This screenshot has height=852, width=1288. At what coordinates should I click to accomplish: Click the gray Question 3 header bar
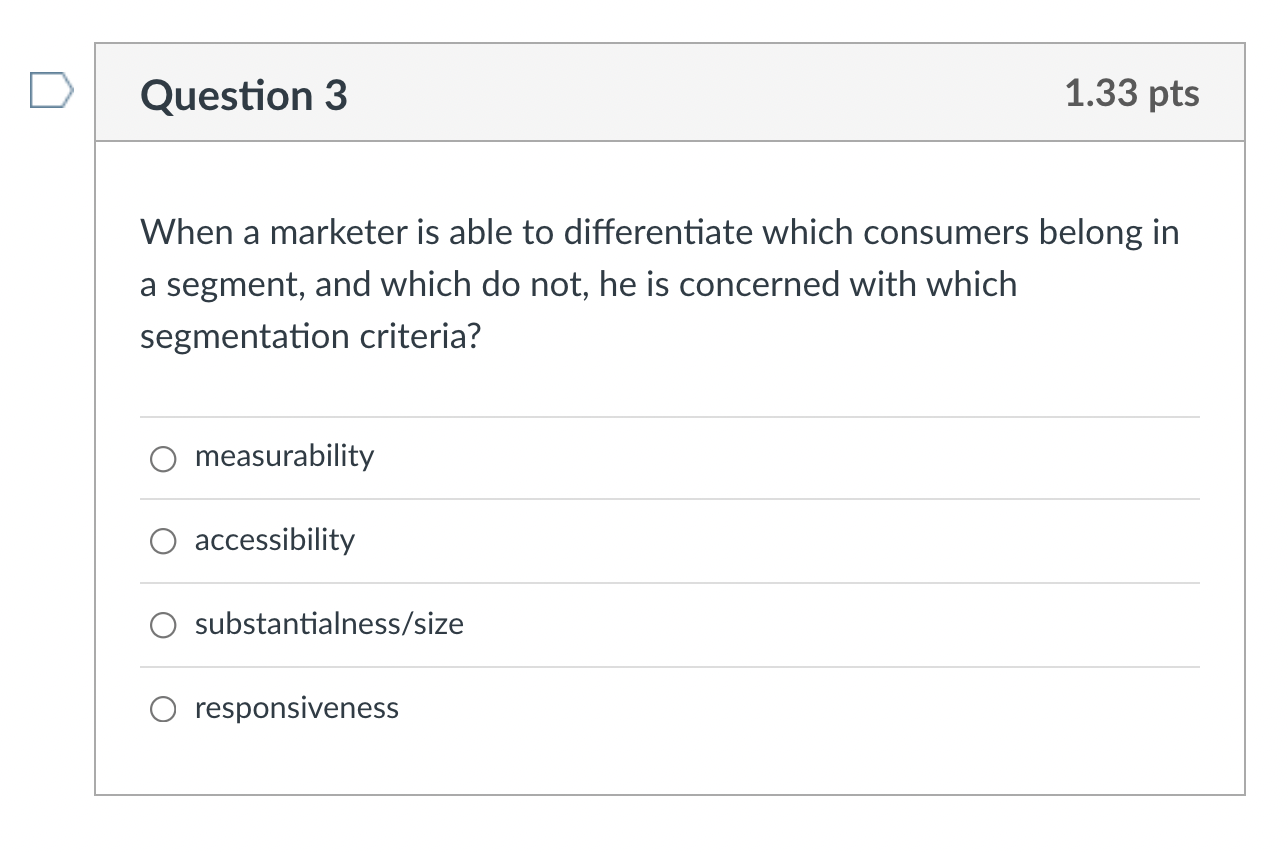coord(670,92)
